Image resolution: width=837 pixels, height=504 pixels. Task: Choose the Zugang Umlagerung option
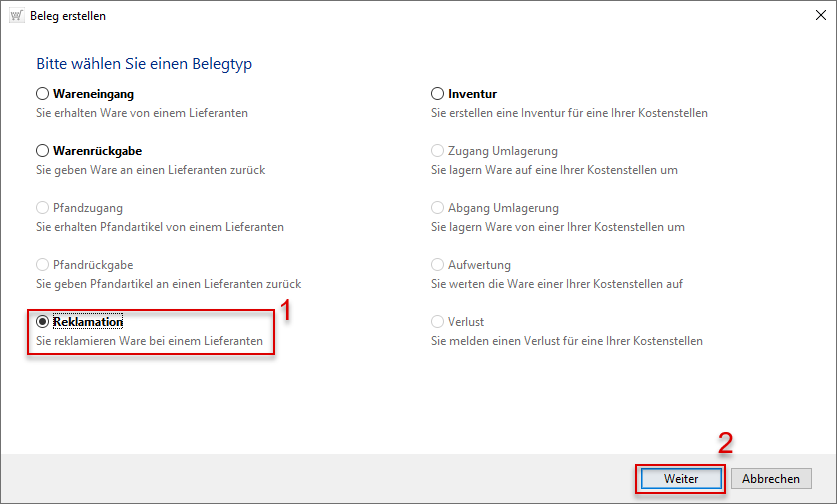point(438,151)
